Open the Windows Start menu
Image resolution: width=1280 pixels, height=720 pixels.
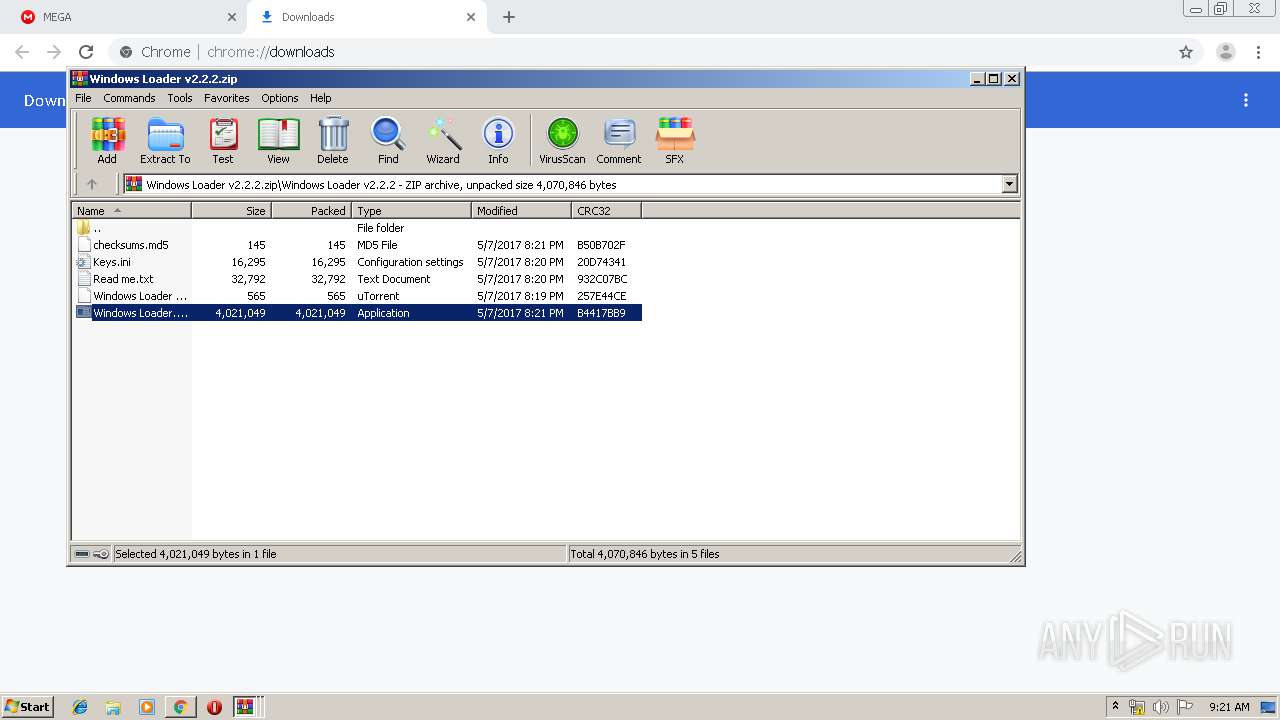(x=27, y=706)
